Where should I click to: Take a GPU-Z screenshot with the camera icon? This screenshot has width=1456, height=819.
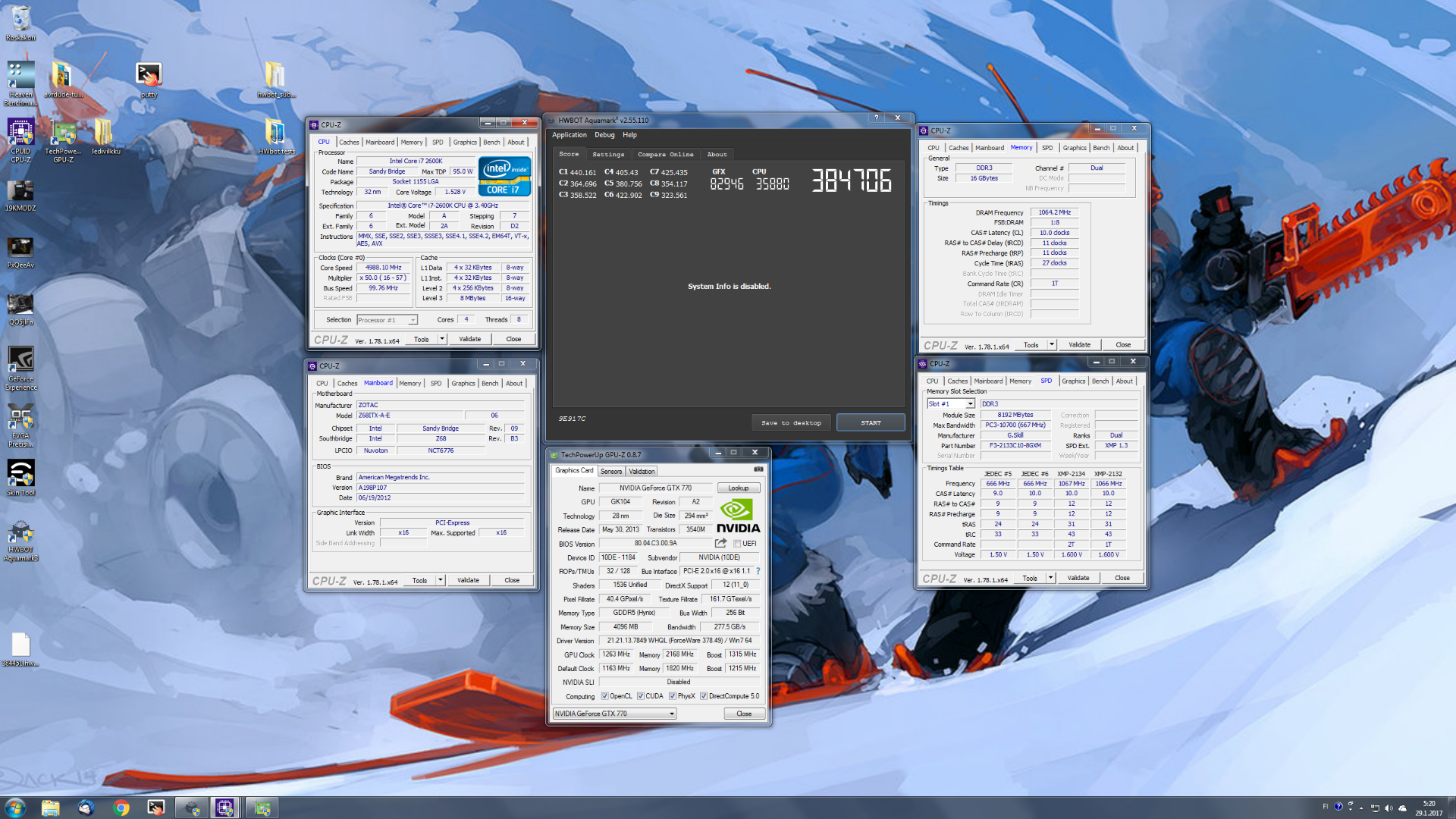[x=758, y=469]
